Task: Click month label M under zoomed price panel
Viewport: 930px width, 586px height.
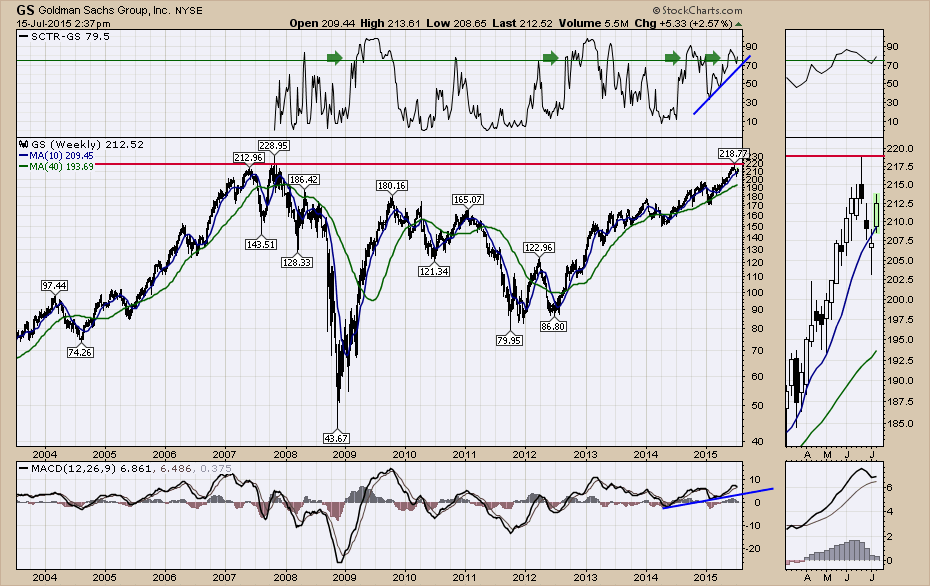Action: point(828,455)
